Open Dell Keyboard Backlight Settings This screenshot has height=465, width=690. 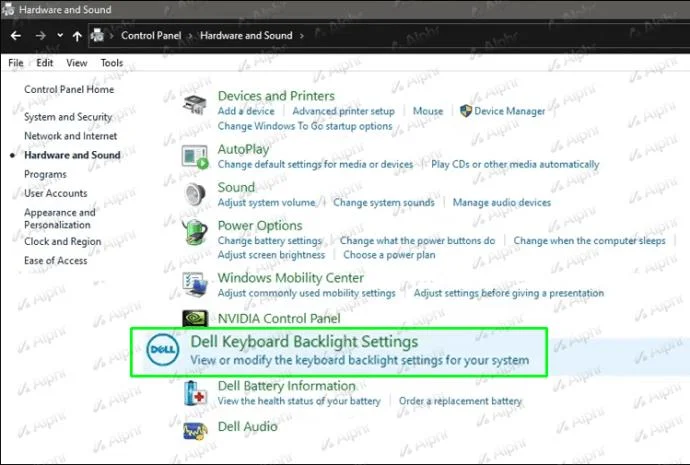pyautogui.click(x=304, y=342)
